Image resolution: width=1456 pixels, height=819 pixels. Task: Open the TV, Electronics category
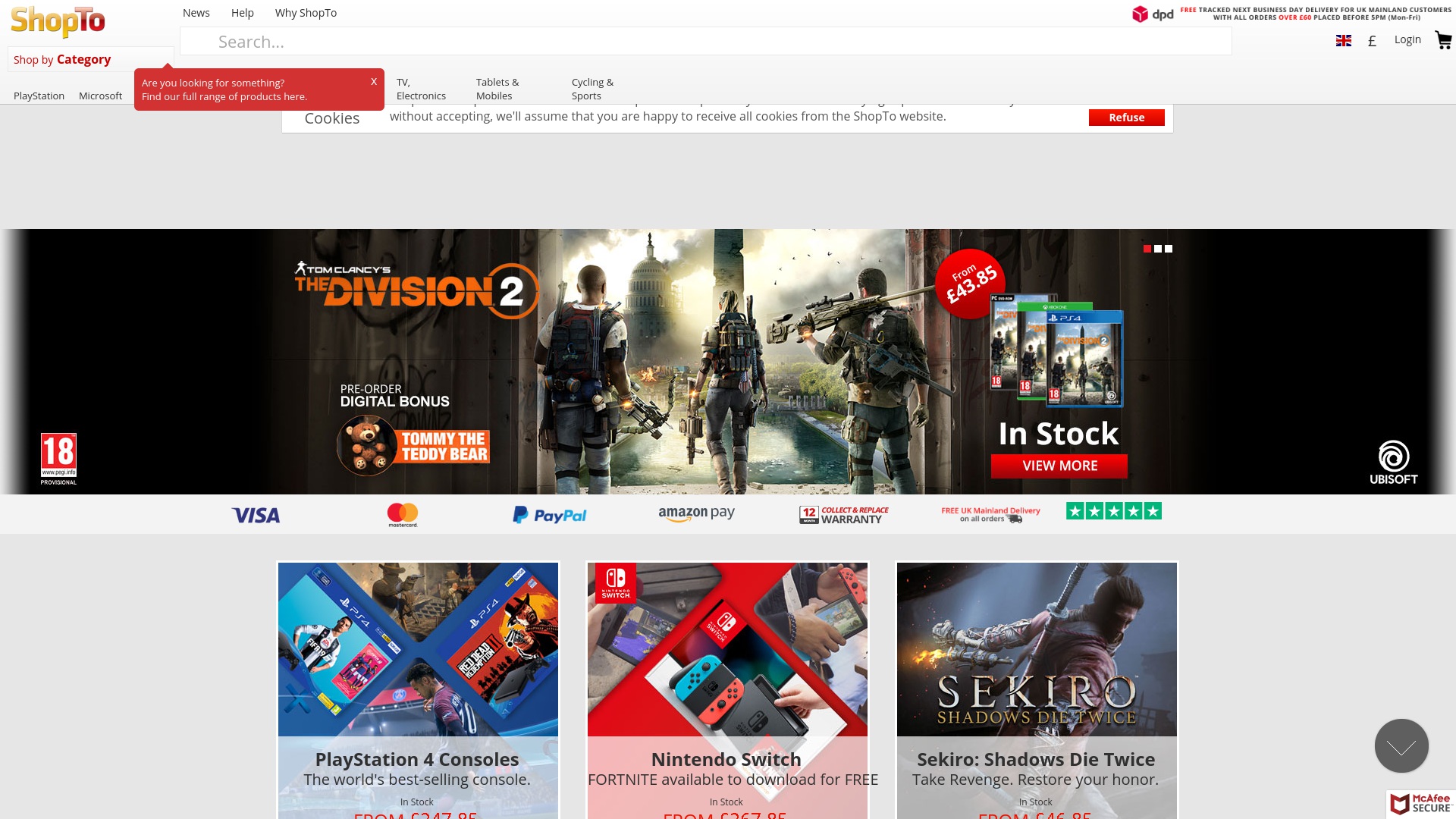(x=421, y=89)
